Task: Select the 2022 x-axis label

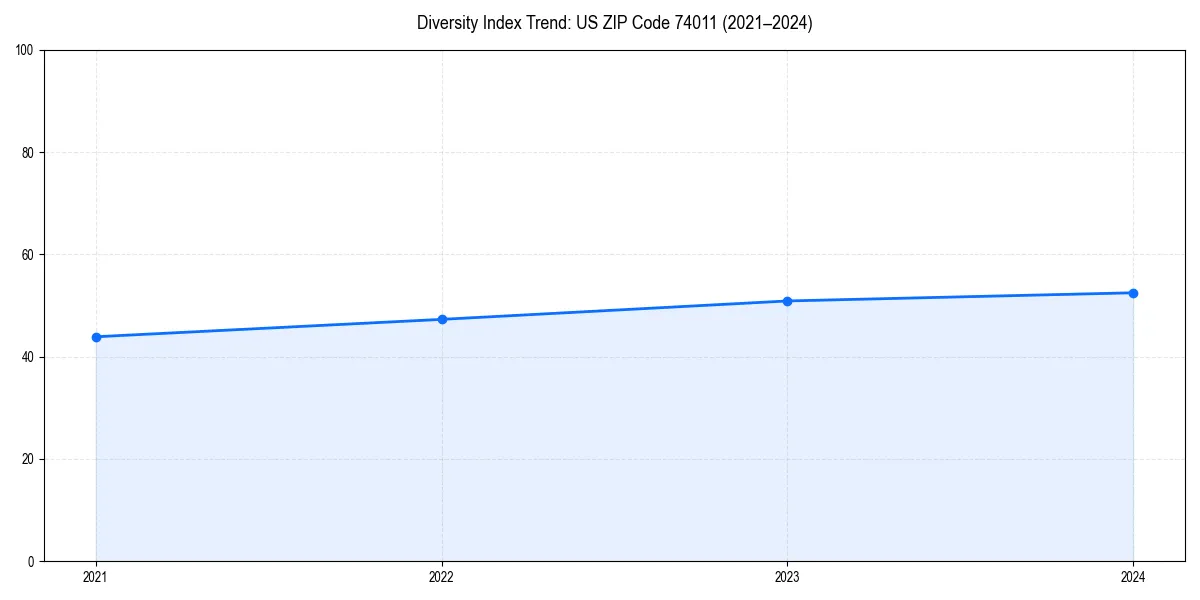Action: (x=441, y=577)
